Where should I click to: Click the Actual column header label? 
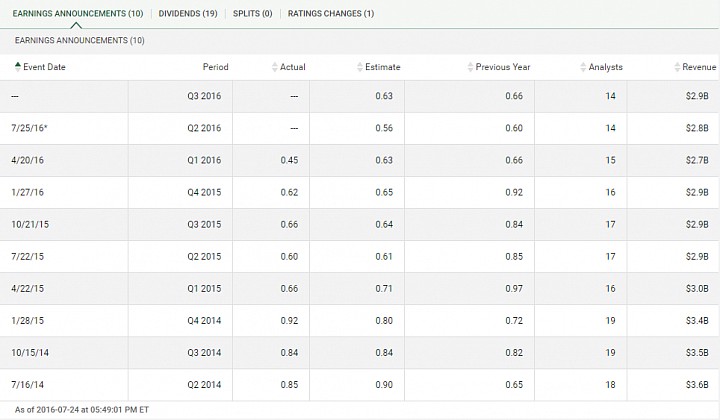coord(292,67)
